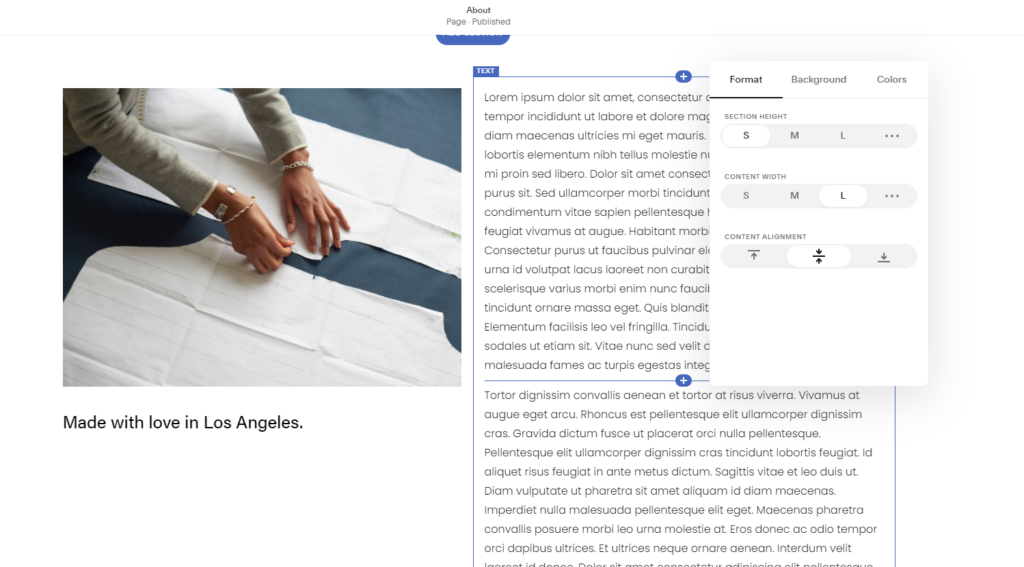The height and width of the screenshot is (567, 1024).
Task: Set section height to S
Action: 746,136
